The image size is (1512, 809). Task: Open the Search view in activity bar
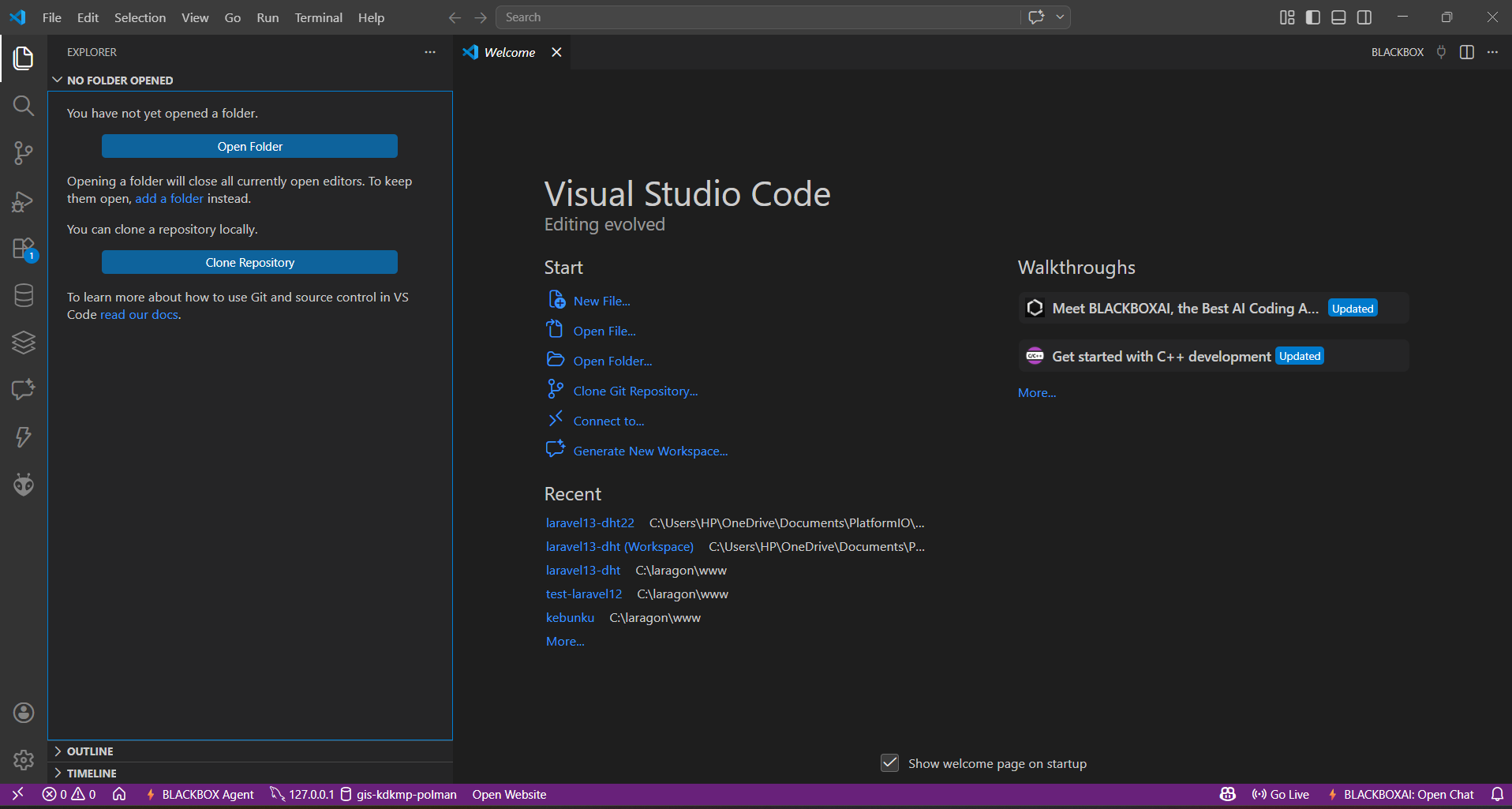[x=24, y=106]
